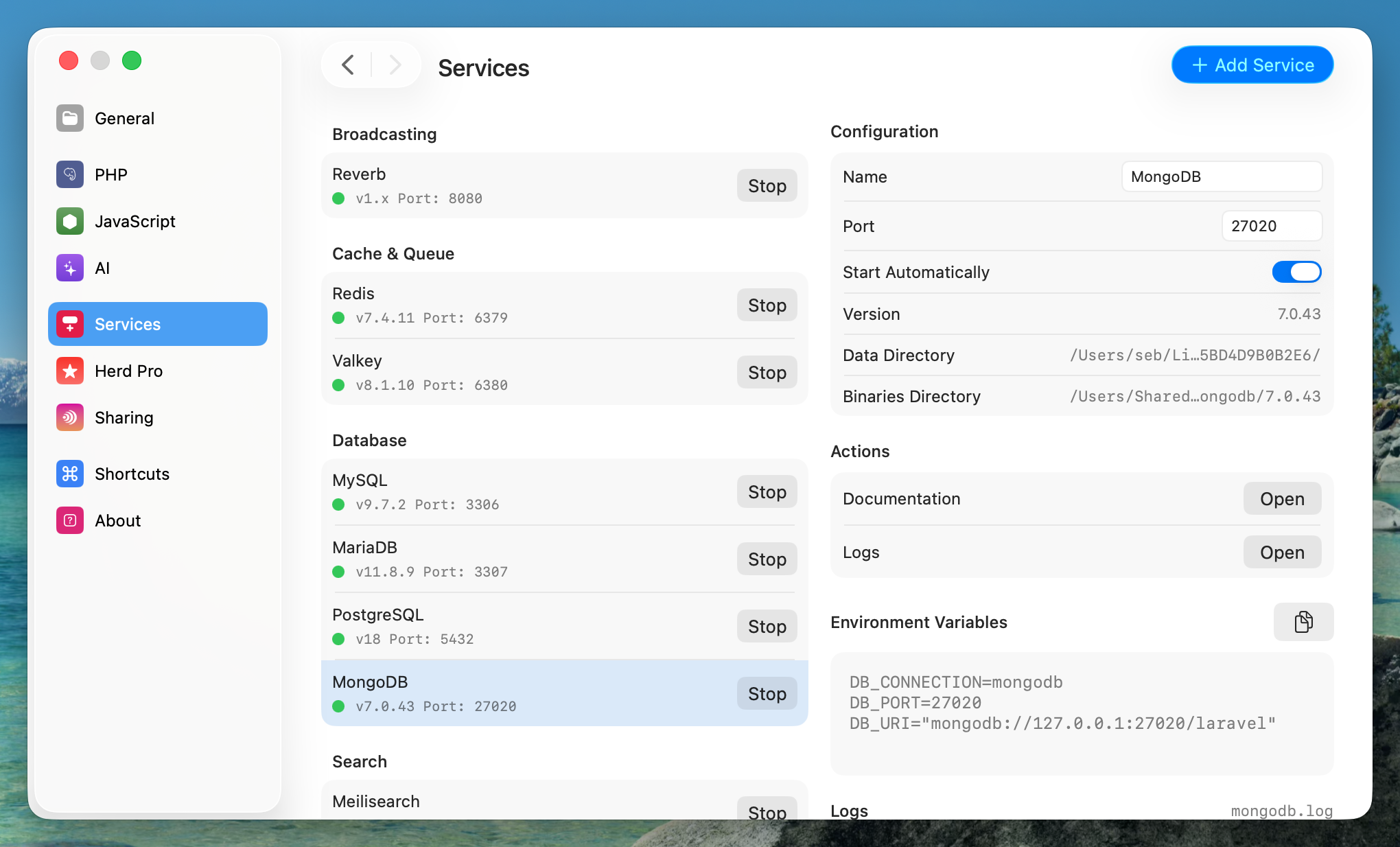The width and height of the screenshot is (1400, 847).
Task: Click the About question-mark icon
Action: [70, 520]
